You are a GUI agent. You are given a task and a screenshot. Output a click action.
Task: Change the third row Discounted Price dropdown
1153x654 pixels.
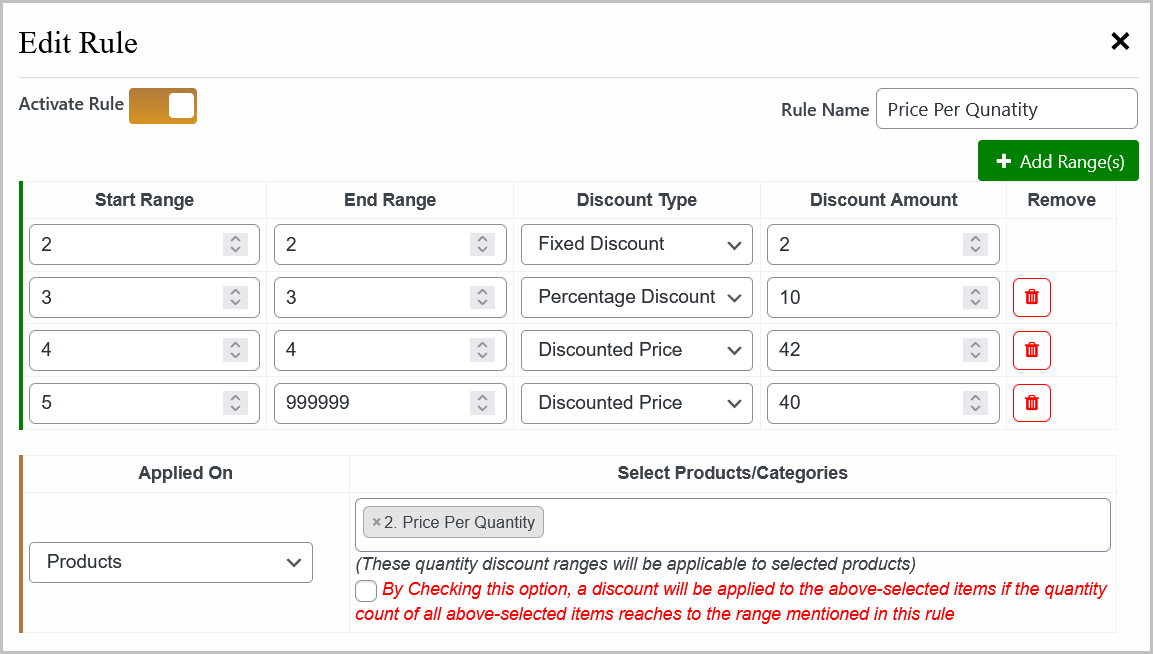pos(636,350)
